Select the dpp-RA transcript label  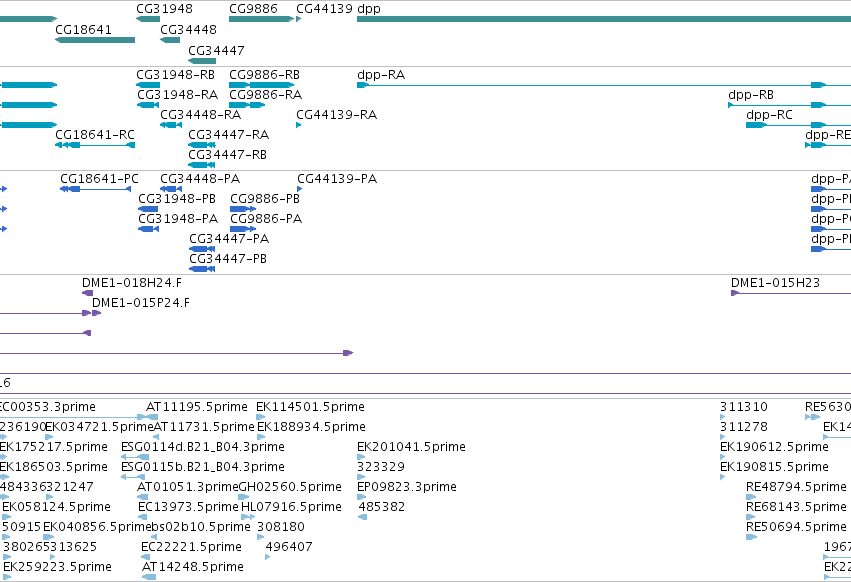[x=381, y=74]
